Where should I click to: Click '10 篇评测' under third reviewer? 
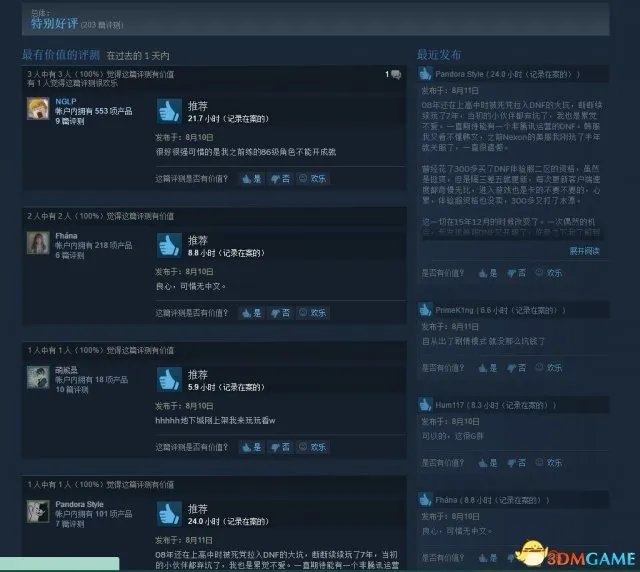(72, 389)
